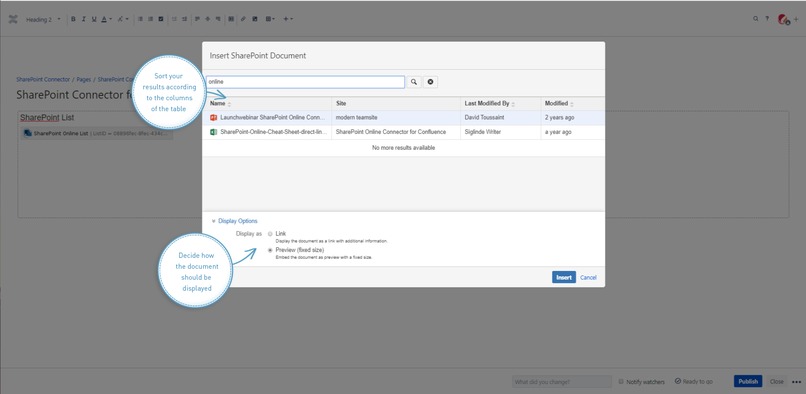806x394 pixels.
Task: Insert a numbered list
Action: (x=151, y=19)
